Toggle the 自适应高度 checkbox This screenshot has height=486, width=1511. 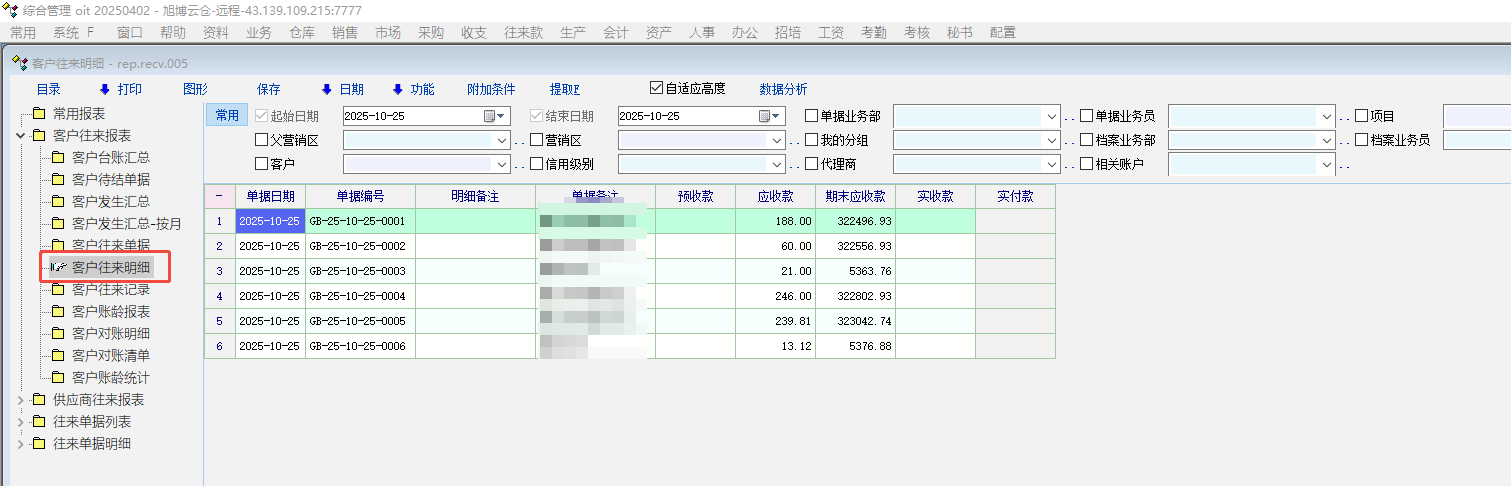(x=657, y=88)
